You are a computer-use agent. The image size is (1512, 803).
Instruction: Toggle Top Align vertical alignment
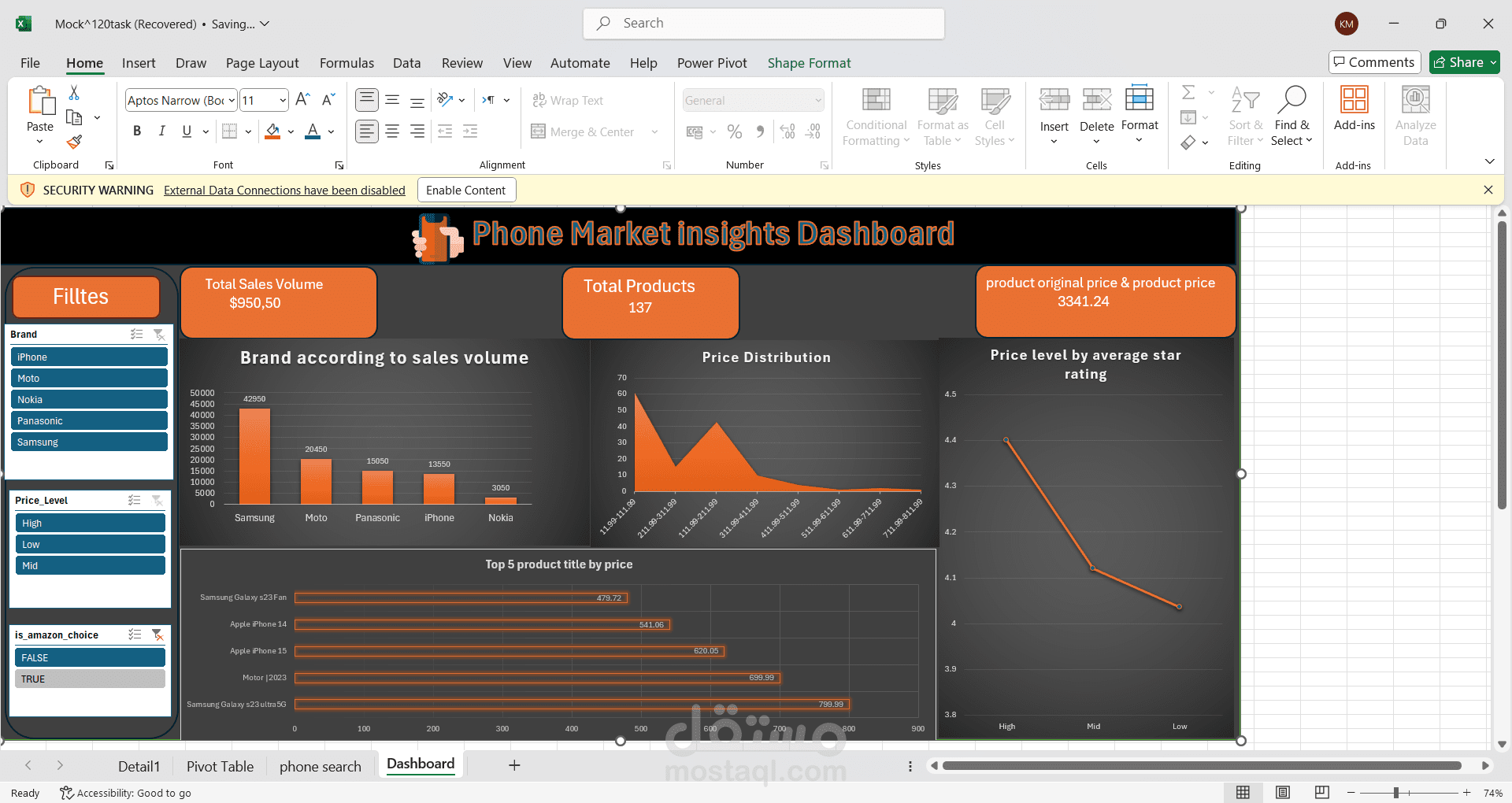tap(367, 100)
